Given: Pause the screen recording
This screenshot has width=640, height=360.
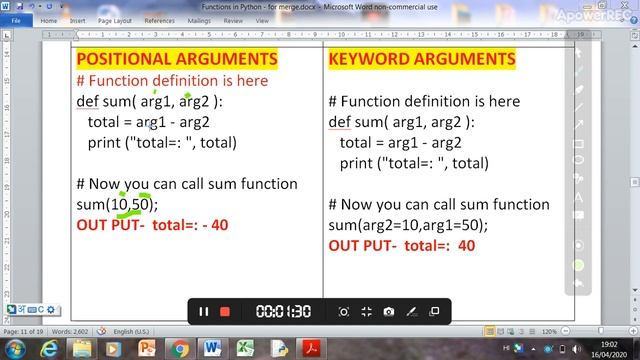Looking at the screenshot, I should tap(204, 312).
